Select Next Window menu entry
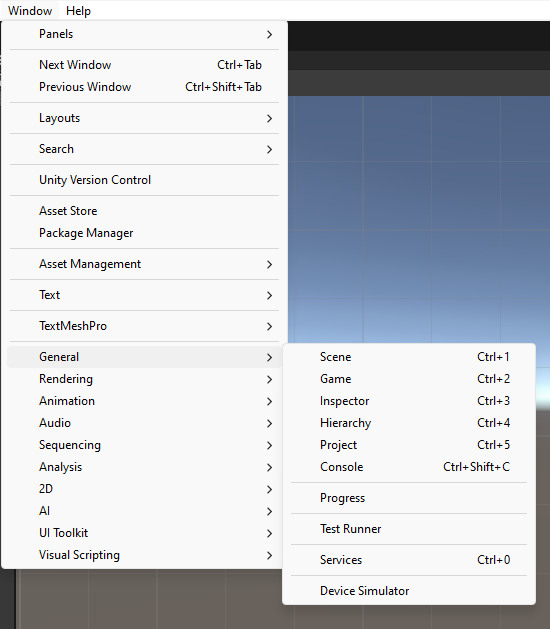 [144, 65]
